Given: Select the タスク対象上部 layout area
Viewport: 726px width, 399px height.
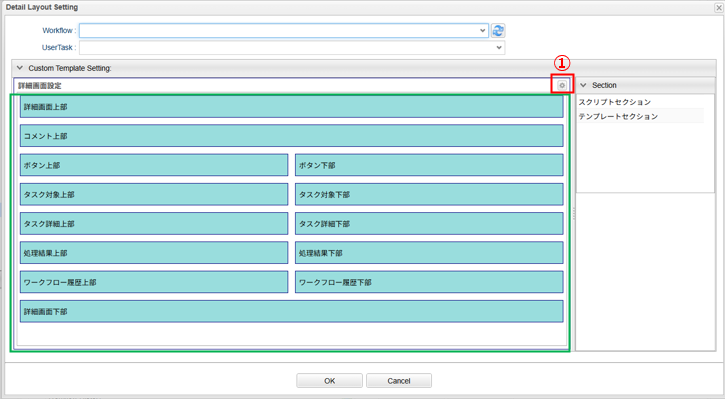Looking at the screenshot, I should point(154,194).
